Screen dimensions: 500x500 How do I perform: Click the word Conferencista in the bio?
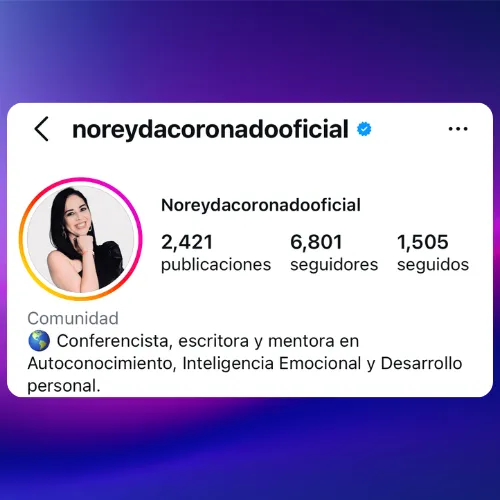(x=115, y=341)
